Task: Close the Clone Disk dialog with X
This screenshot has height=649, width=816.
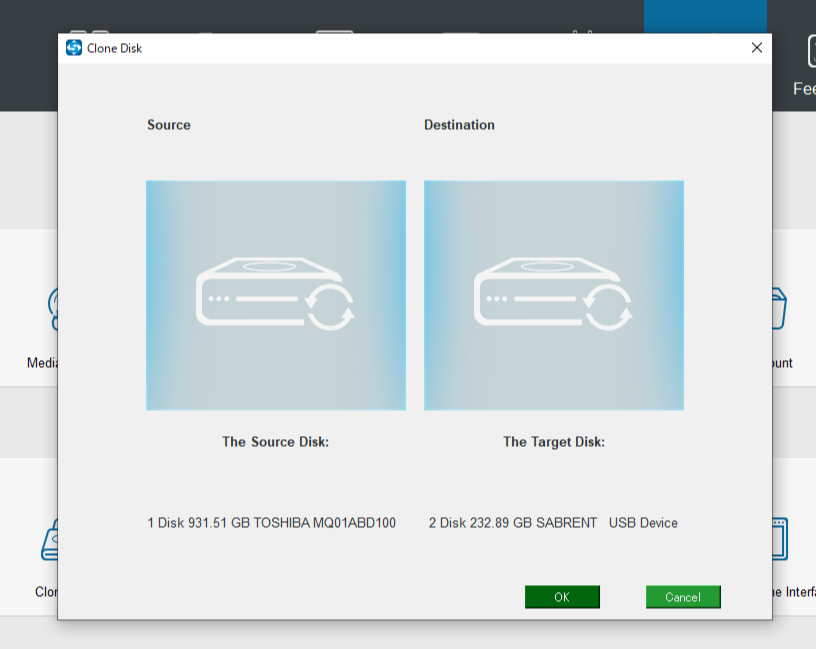Action: pos(757,47)
